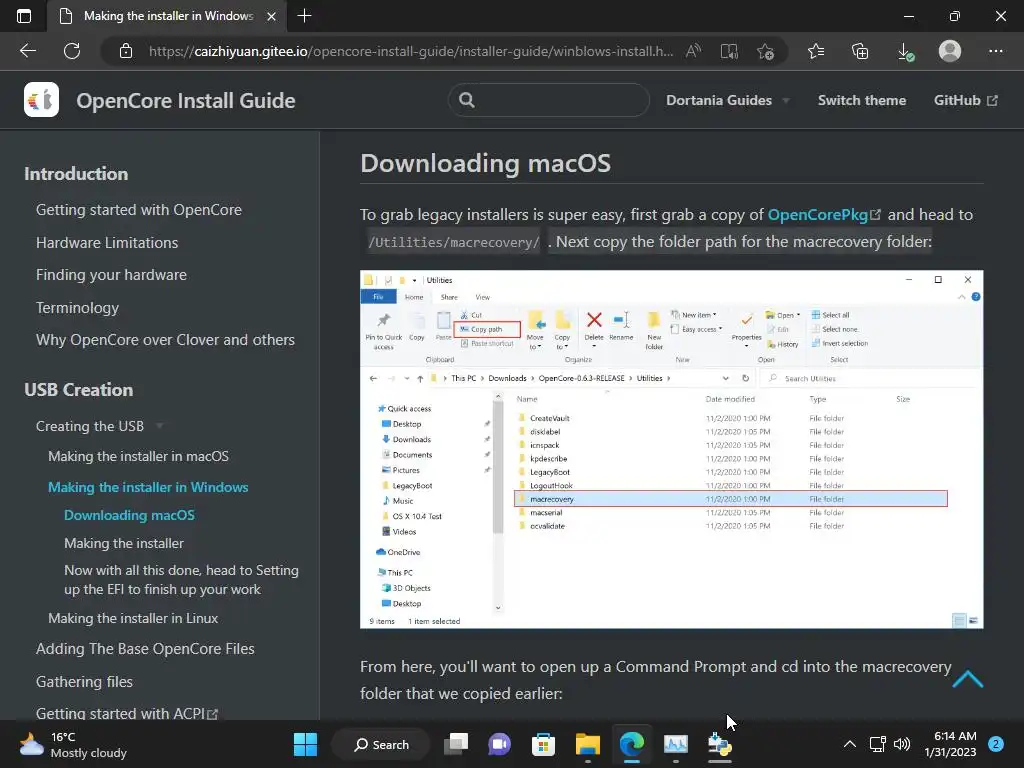Open Adding The Base OpenCore Files
Screen dimensions: 1024x768
(145, 648)
